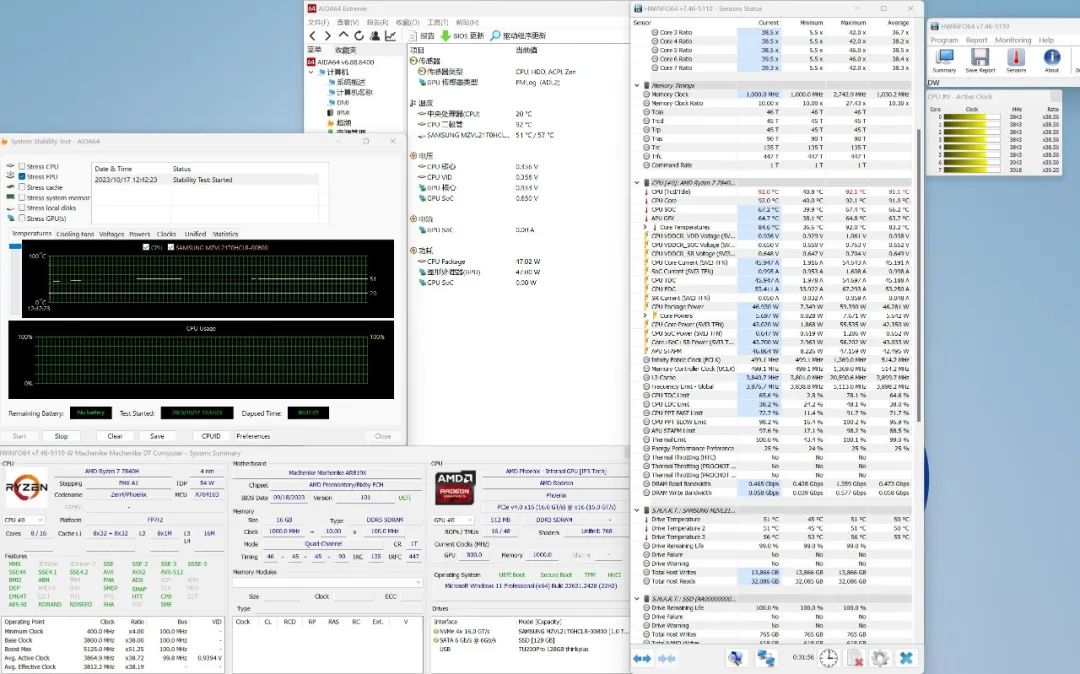1080x674 pixels.
Task: Switch to the Voltages tab
Action: click(x=111, y=234)
